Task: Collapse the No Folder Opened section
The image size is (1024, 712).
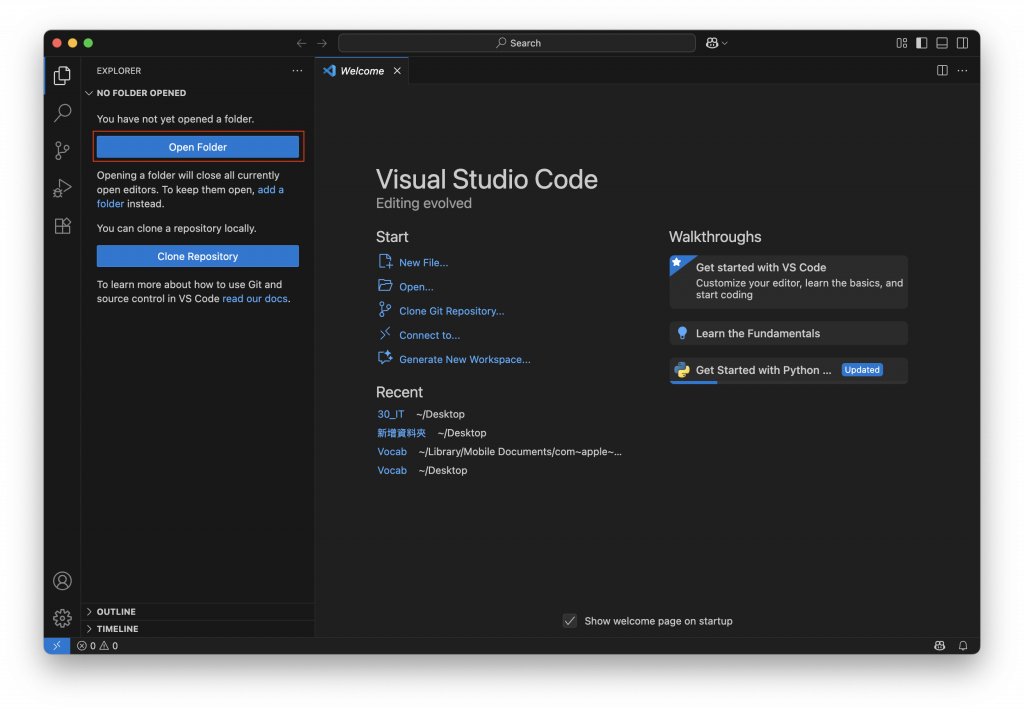Action: pos(141,93)
